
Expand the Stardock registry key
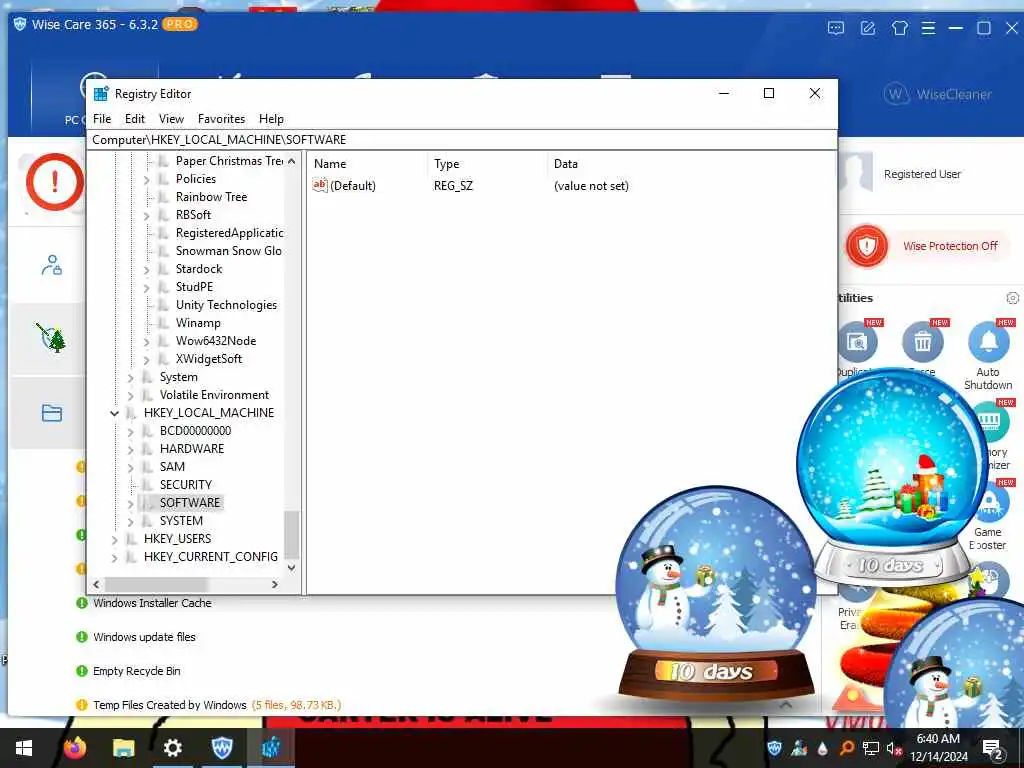click(x=146, y=270)
